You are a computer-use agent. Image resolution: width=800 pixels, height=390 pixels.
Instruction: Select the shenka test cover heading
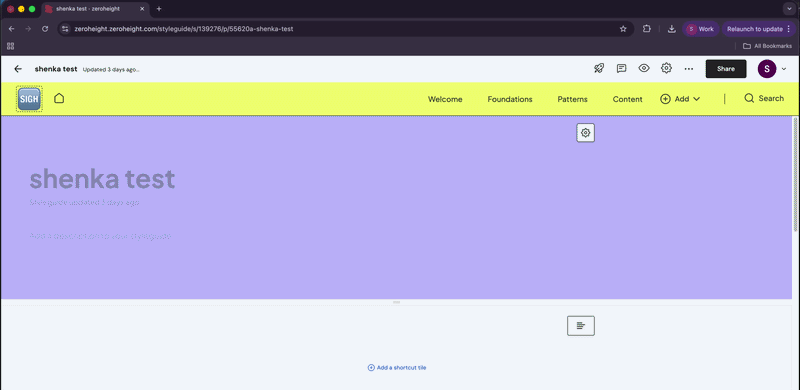102,179
